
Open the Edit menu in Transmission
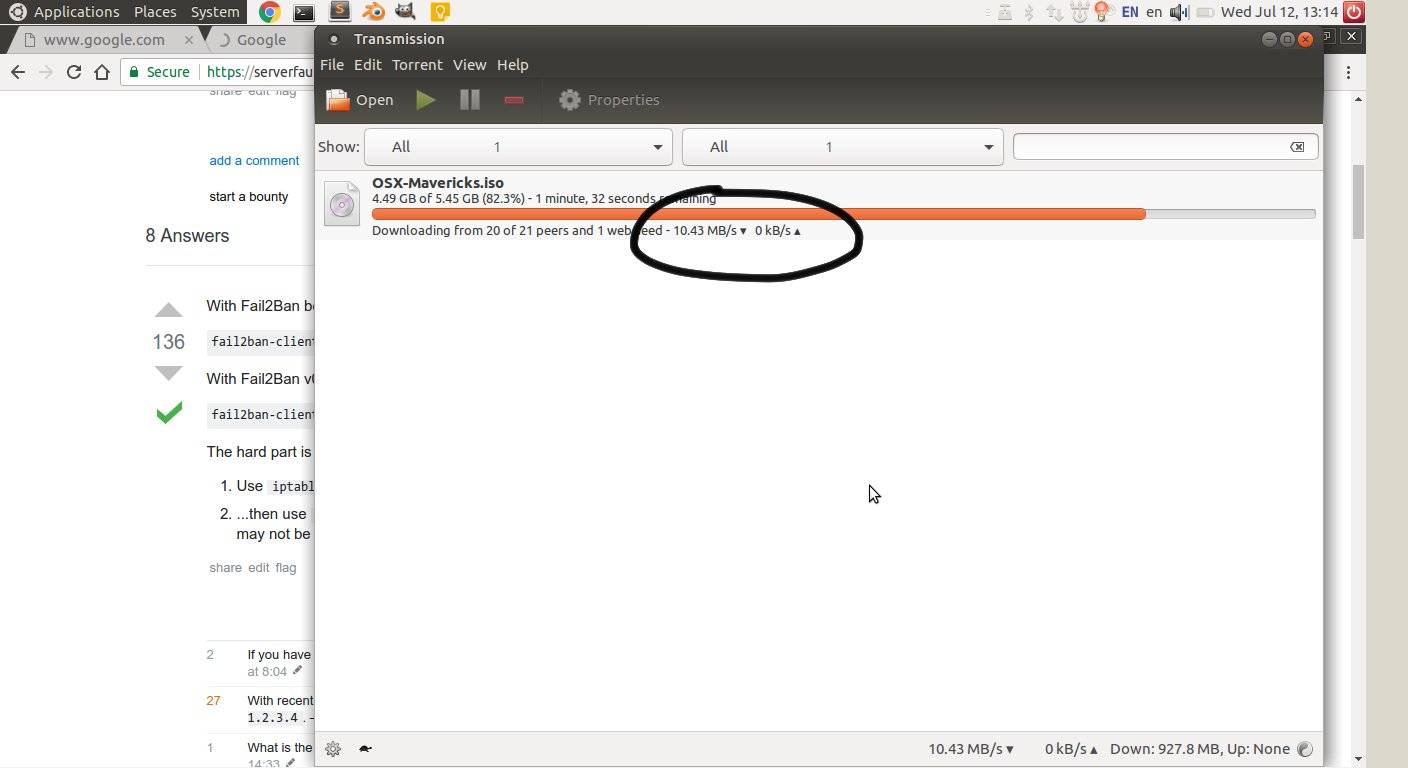[367, 65]
